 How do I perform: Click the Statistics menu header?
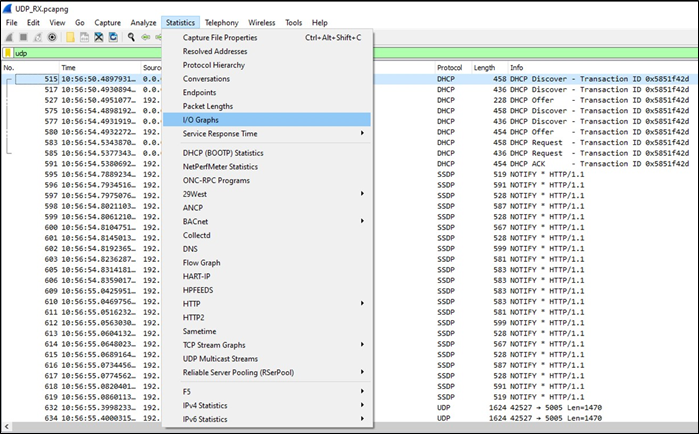pyautogui.click(x=181, y=23)
